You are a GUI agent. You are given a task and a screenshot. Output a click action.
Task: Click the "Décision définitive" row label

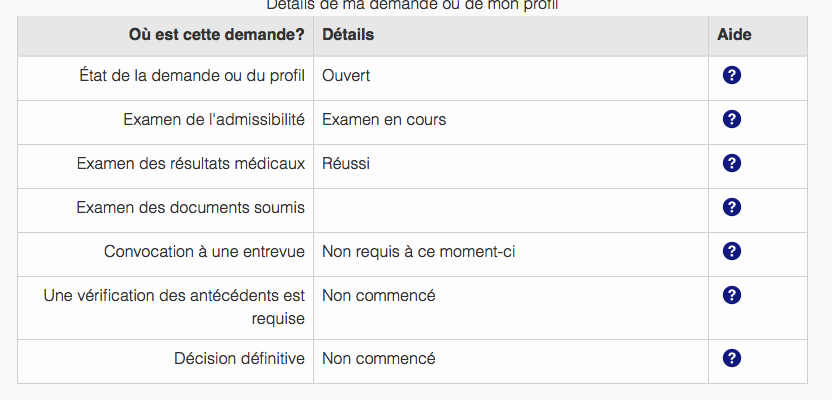(239, 358)
